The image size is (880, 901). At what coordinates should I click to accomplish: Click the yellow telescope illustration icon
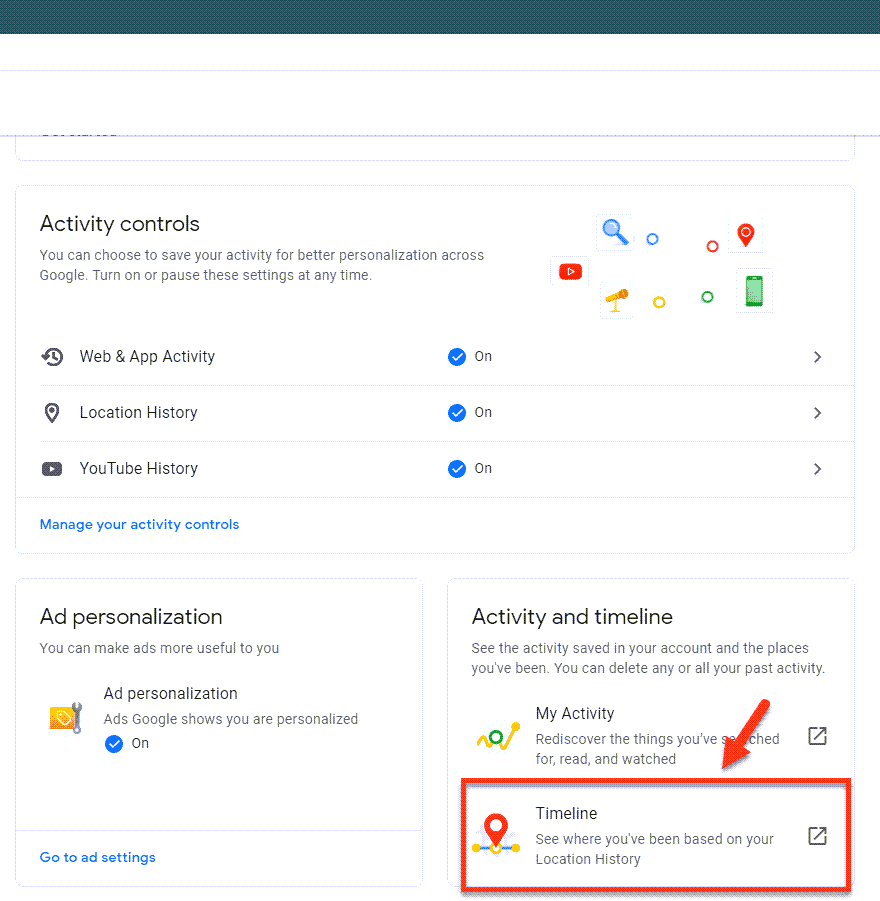coord(616,300)
